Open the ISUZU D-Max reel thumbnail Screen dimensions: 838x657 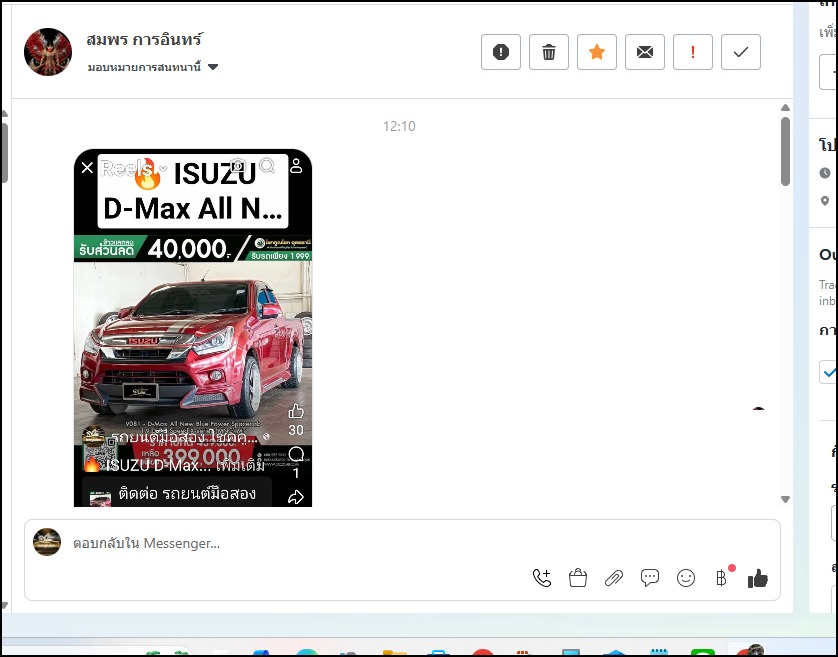193,328
